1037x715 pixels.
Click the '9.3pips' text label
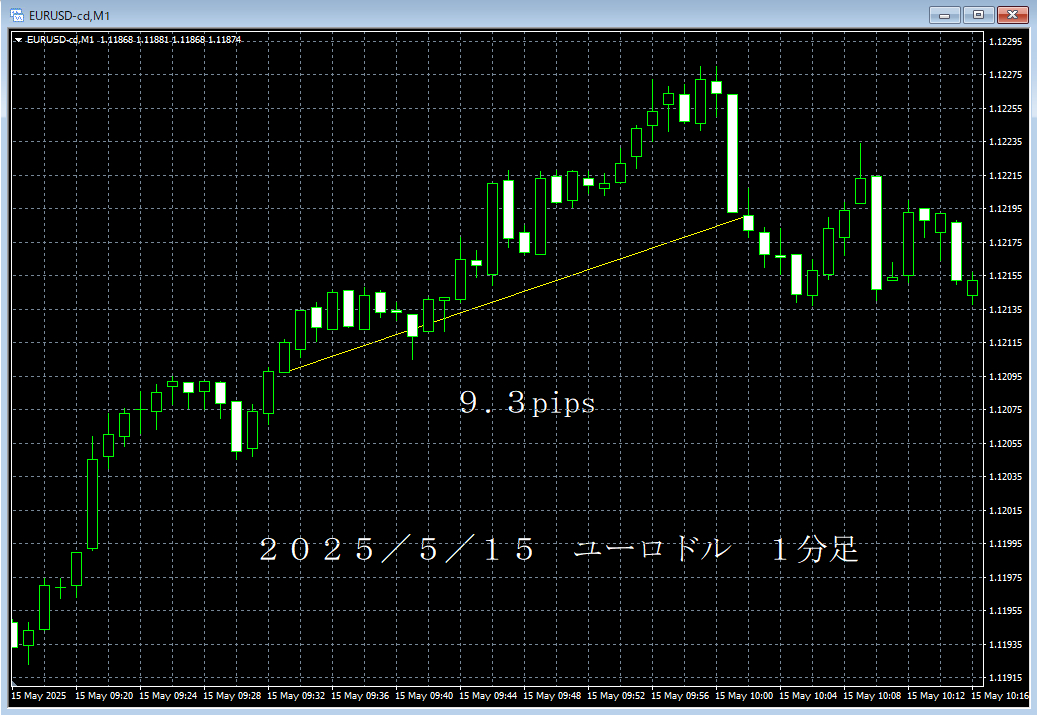(527, 402)
